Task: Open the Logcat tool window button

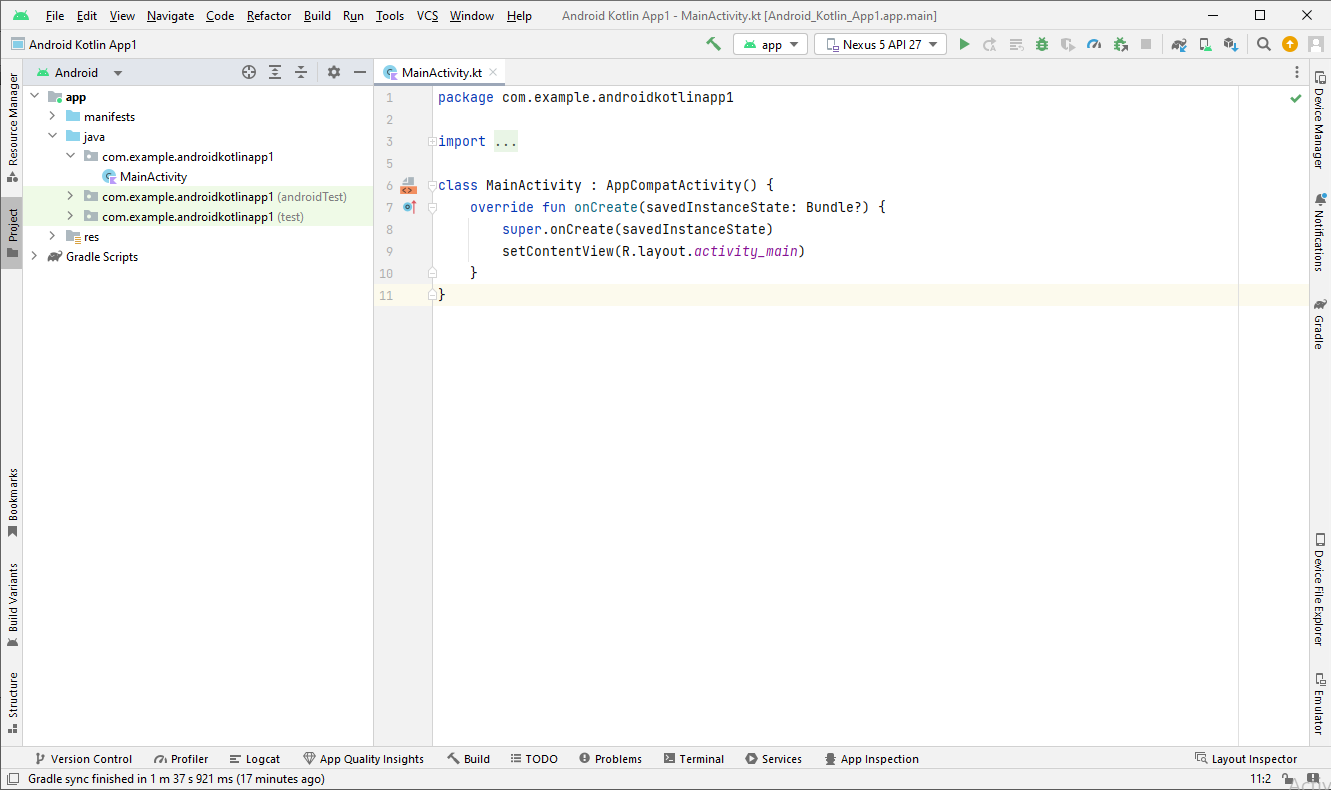Action: [255, 759]
